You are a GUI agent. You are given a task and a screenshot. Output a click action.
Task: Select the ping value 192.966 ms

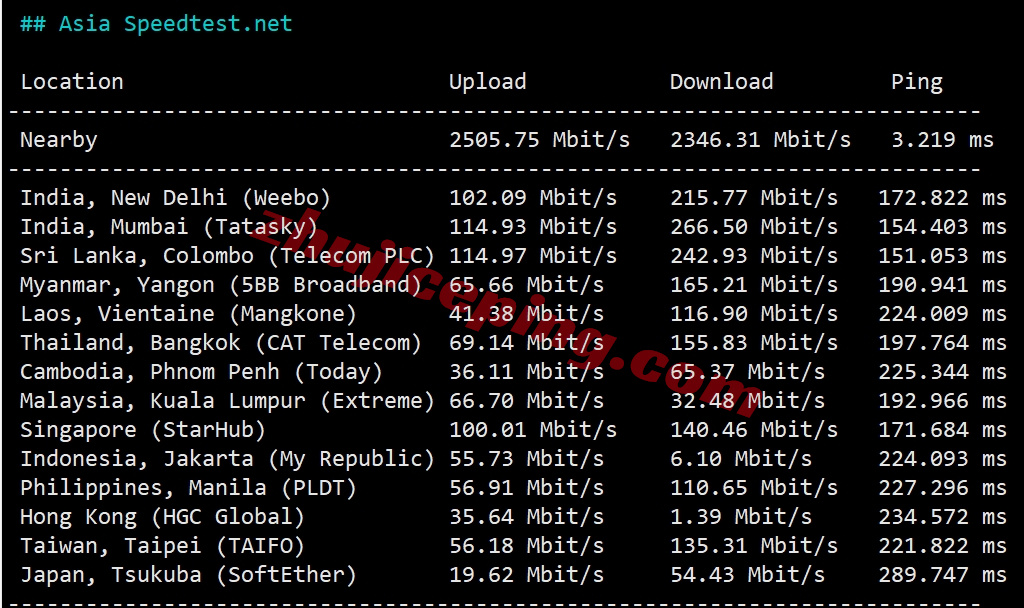tap(942, 400)
